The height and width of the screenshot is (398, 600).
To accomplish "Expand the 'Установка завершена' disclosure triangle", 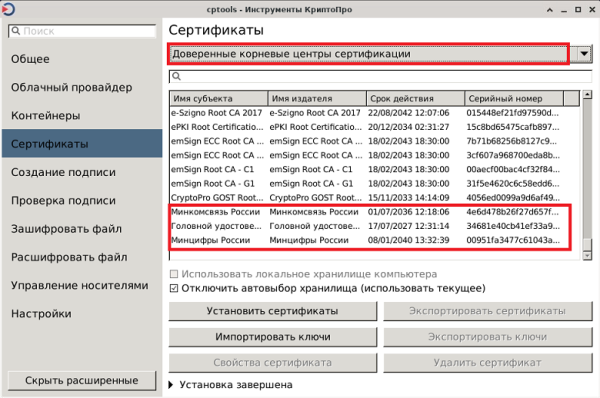I will coord(171,385).
